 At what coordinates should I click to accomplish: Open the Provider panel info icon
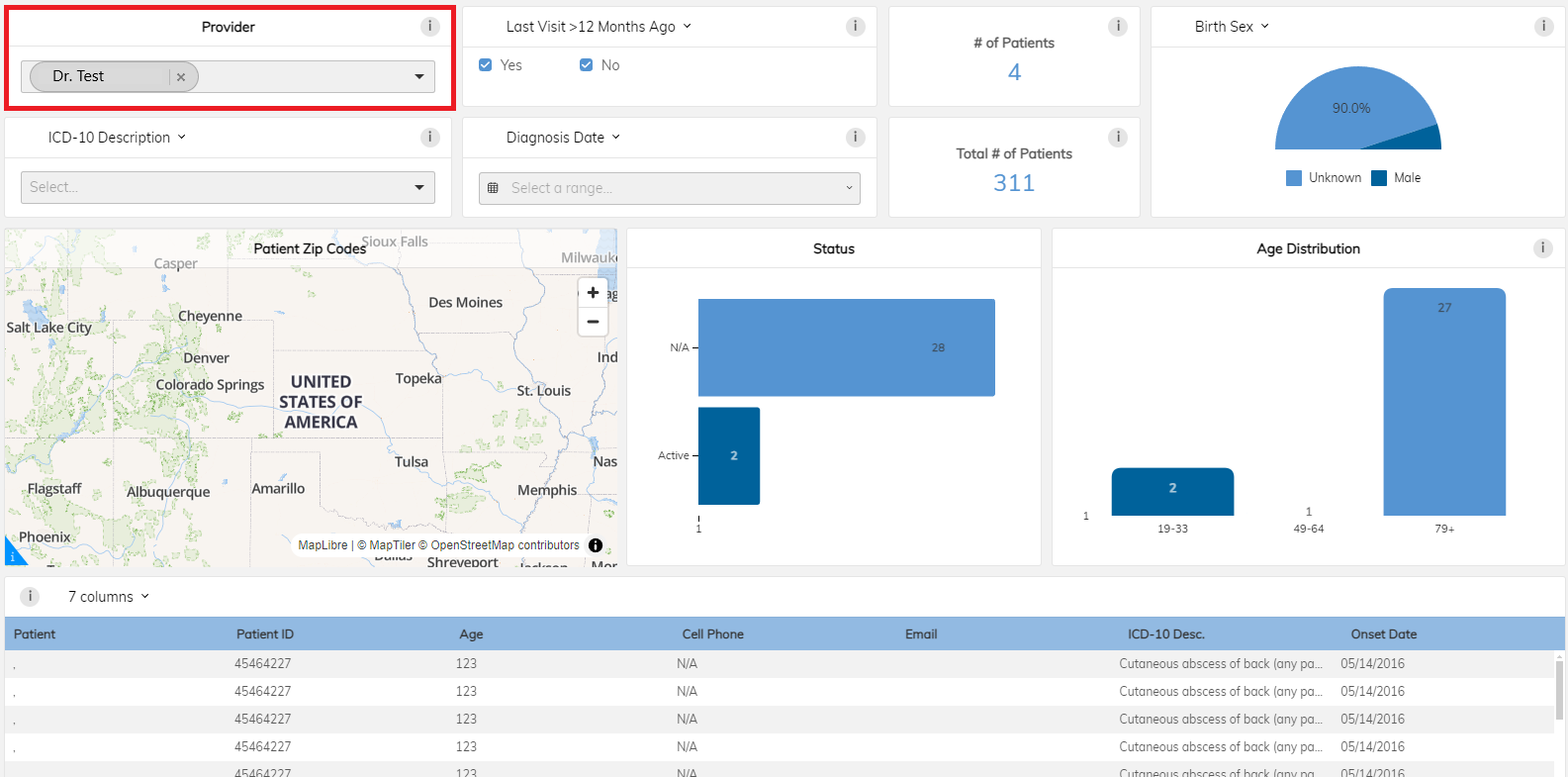pyautogui.click(x=429, y=27)
